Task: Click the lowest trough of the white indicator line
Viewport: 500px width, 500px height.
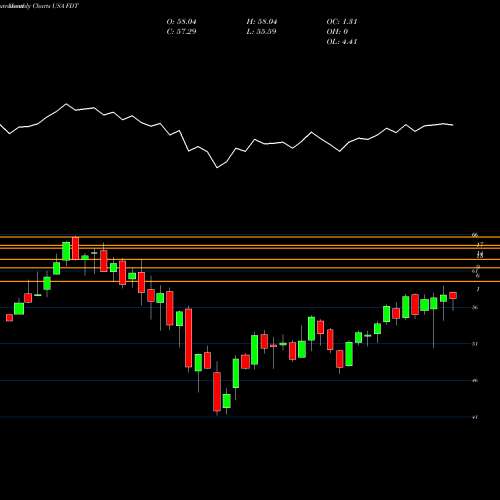Action: (x=217, y=167)
